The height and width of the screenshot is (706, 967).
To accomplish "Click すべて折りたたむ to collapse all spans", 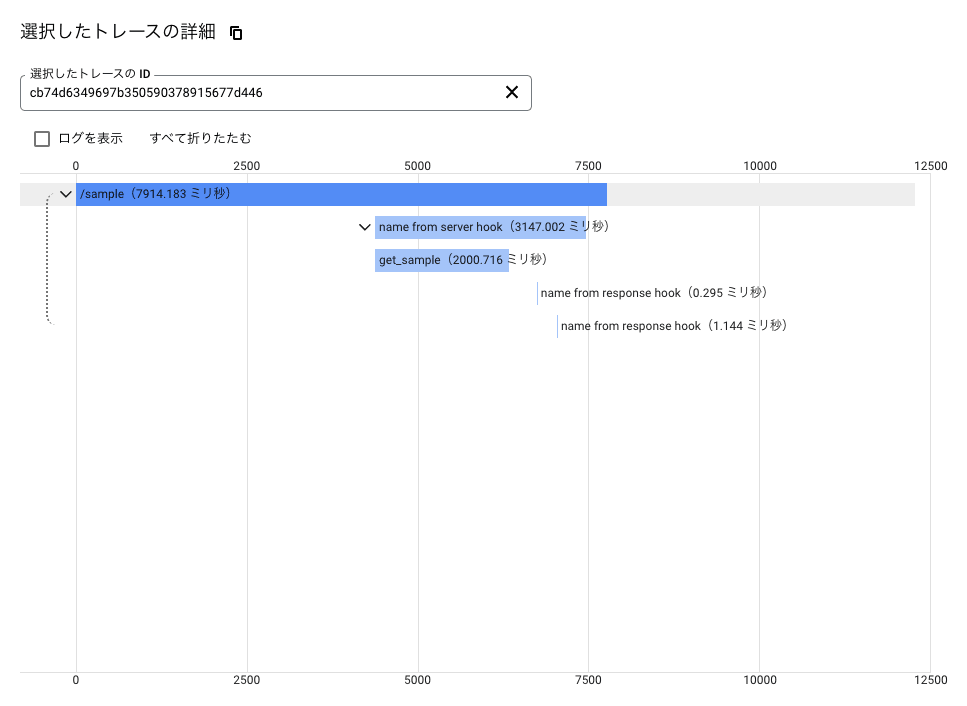I will tap(200, 138).
